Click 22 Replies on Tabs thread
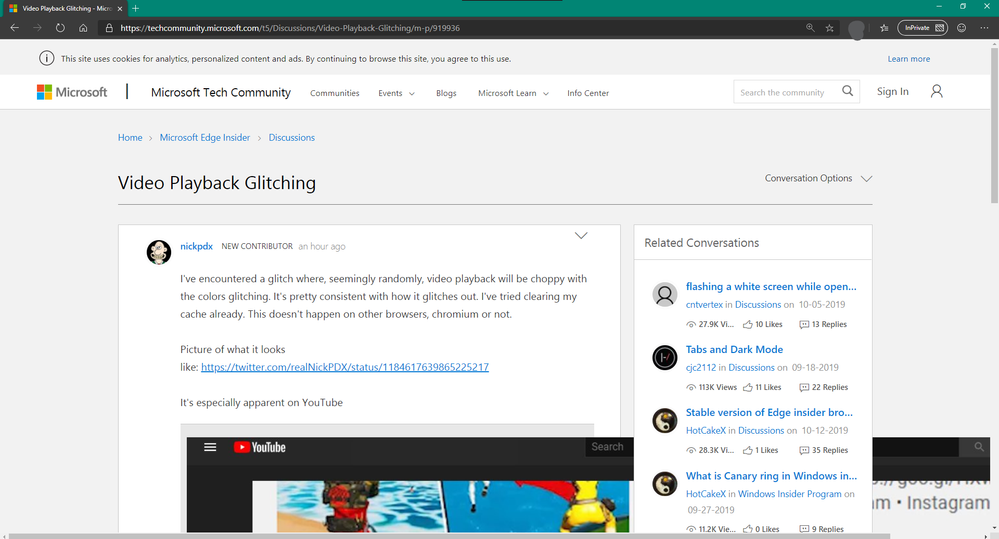The width and height of the screenshot is (999, 539). pyautogui.click(x=824, y=387)
